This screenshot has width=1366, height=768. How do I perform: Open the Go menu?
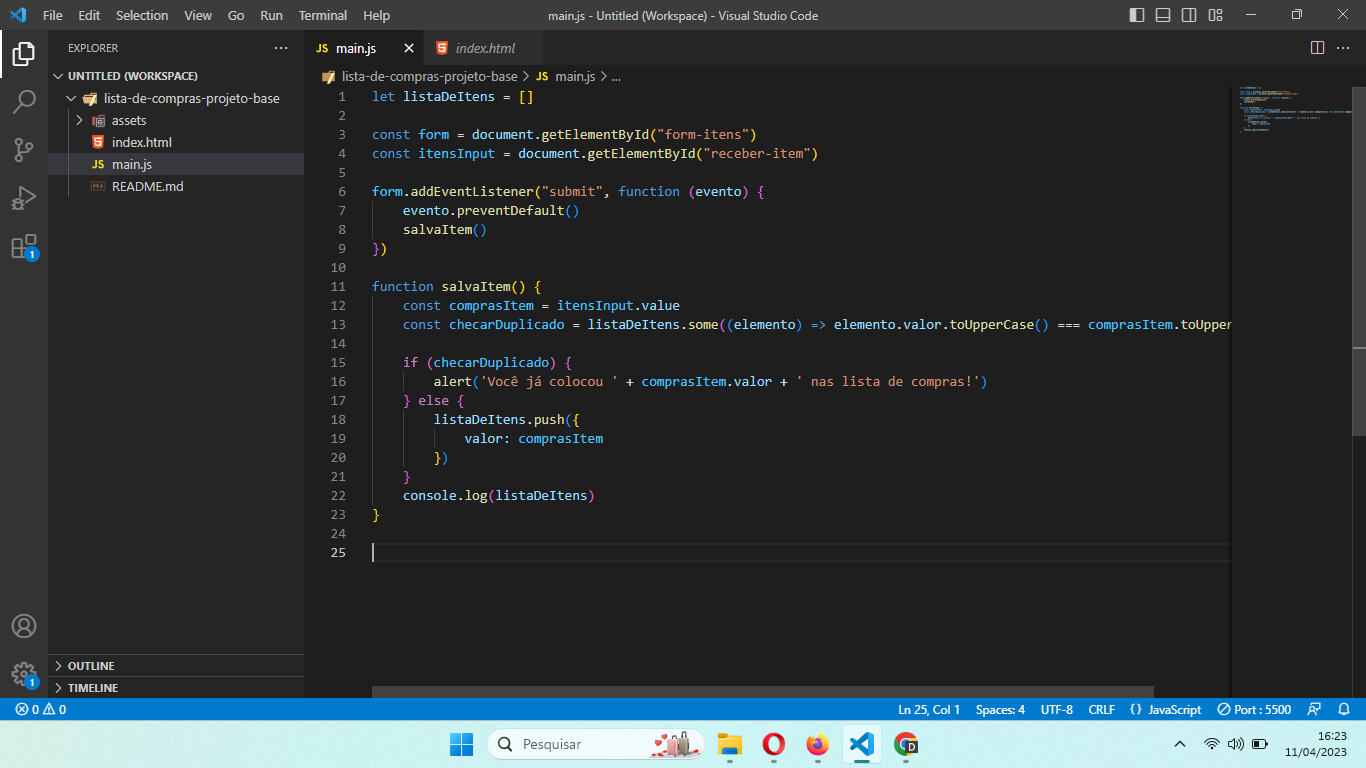(236, 15)
